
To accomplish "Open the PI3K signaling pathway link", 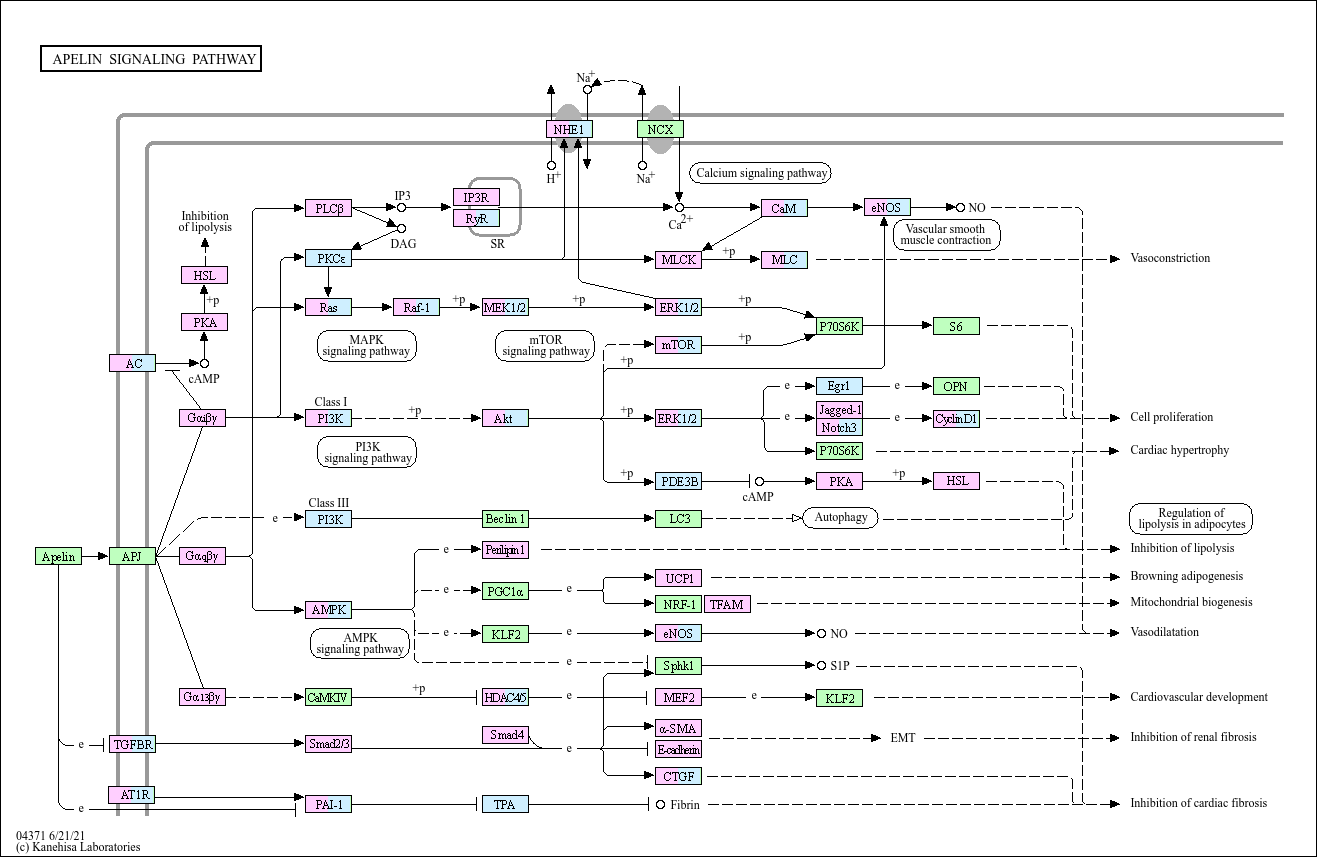I will pyautogui.click(x=366, y=451).
